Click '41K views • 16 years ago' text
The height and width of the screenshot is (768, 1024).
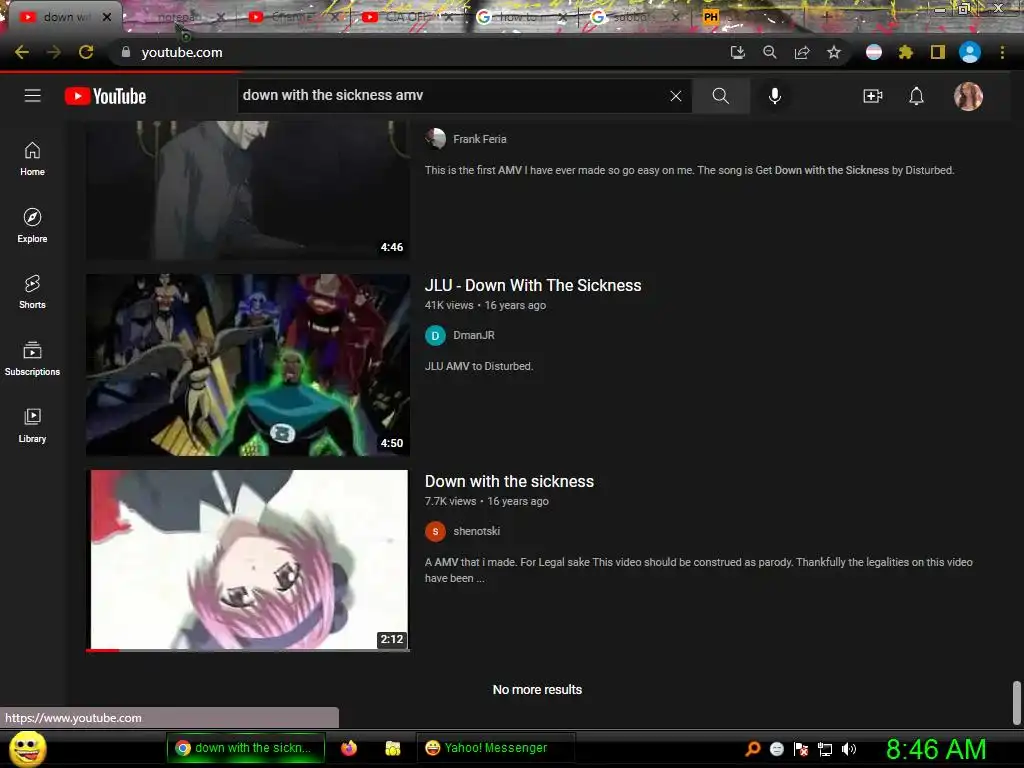coord(485,305)
